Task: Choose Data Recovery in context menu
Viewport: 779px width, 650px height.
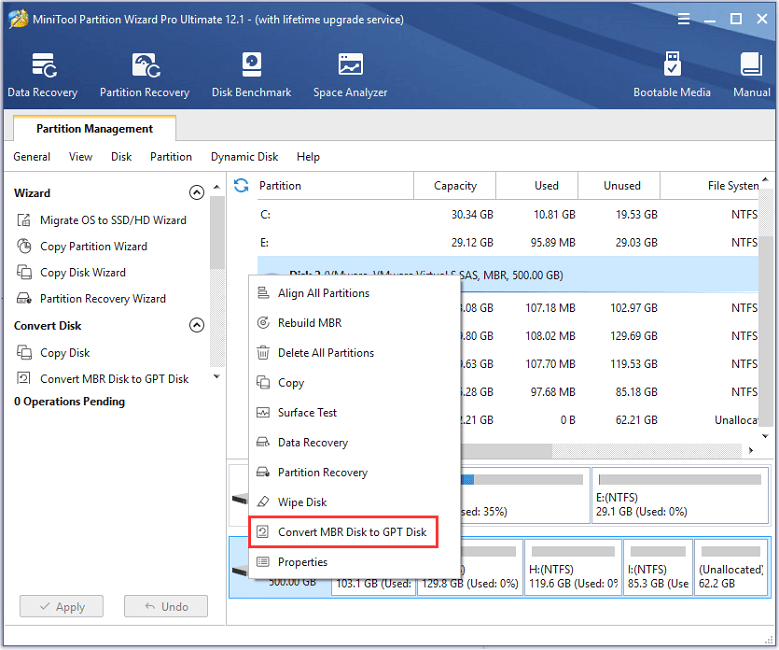Action: (355, 442)
